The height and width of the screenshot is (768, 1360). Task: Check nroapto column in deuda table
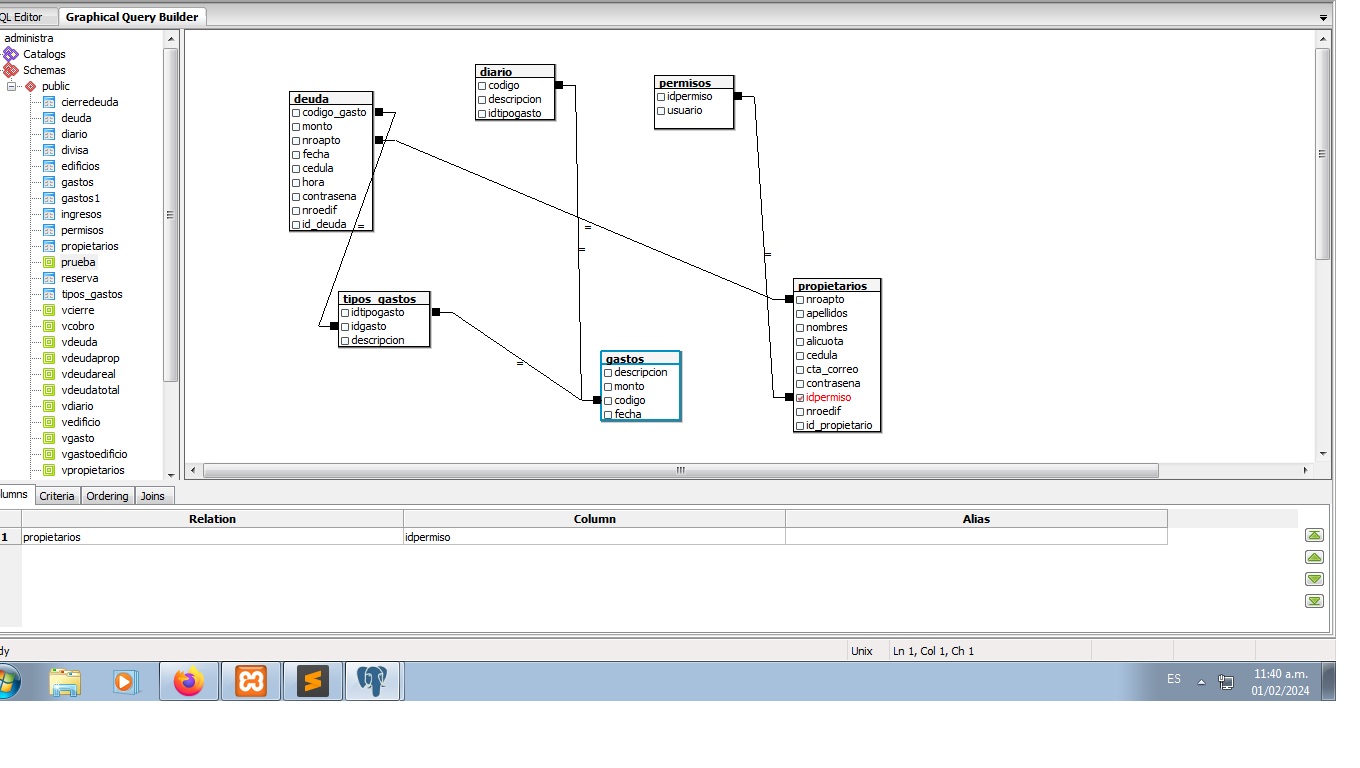point(296,141)
